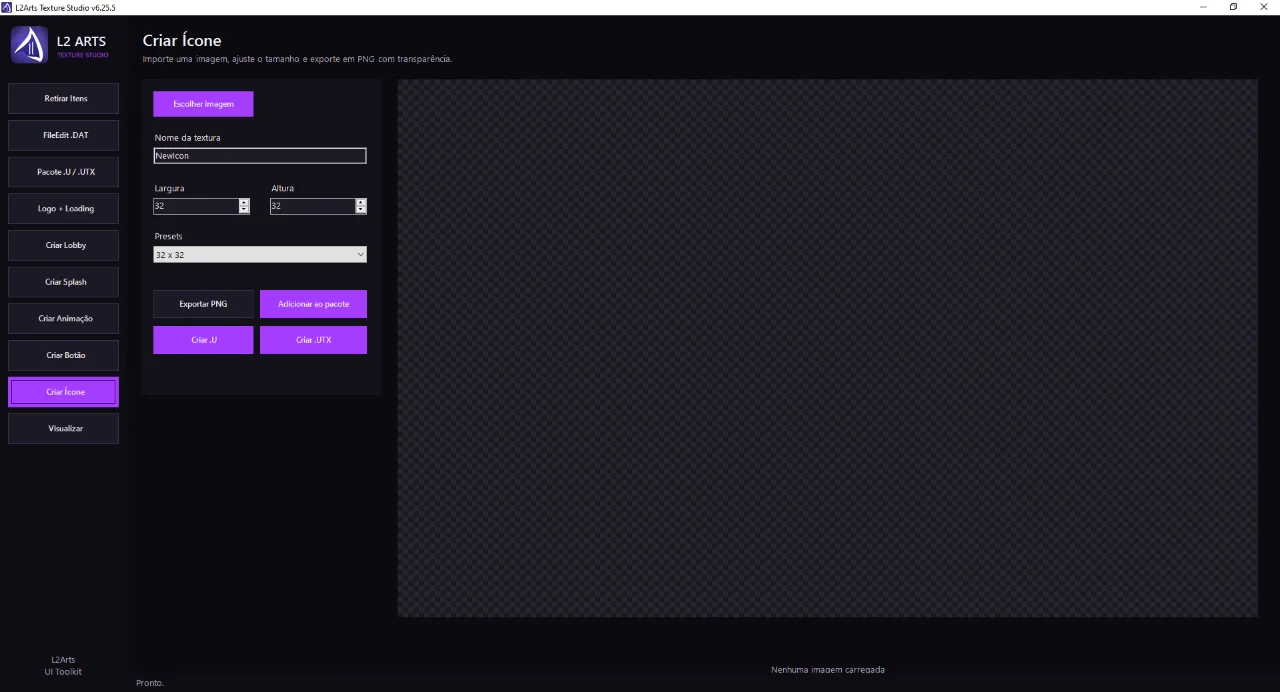The image size is (1280, 692).
Task: Select Criar Splash in the sidebar
Action: pyautogui.click(x=64, y=282)
